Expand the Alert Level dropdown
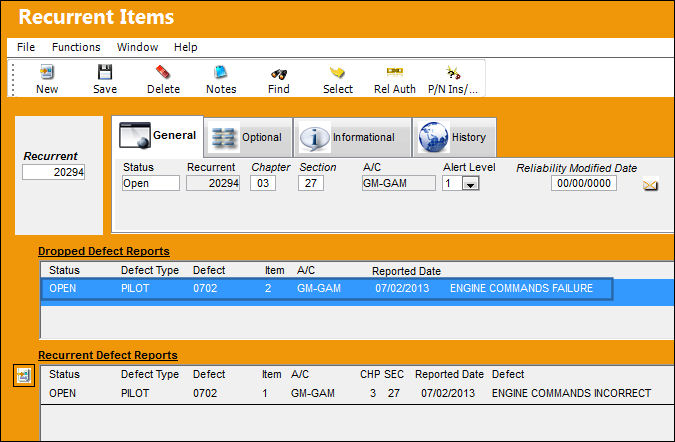This screenshot has width=675, height=442. point(470,184)
